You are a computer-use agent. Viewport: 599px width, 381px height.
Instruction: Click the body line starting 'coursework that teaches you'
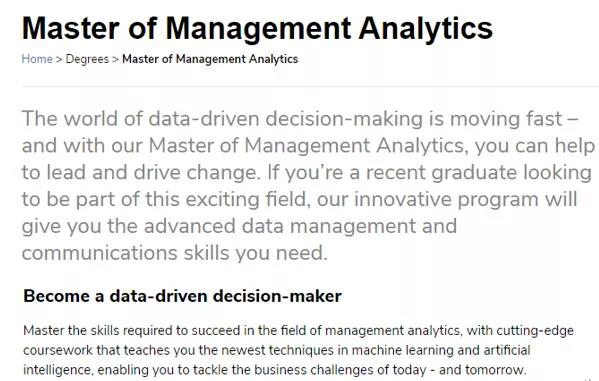[x=277, y=350]
